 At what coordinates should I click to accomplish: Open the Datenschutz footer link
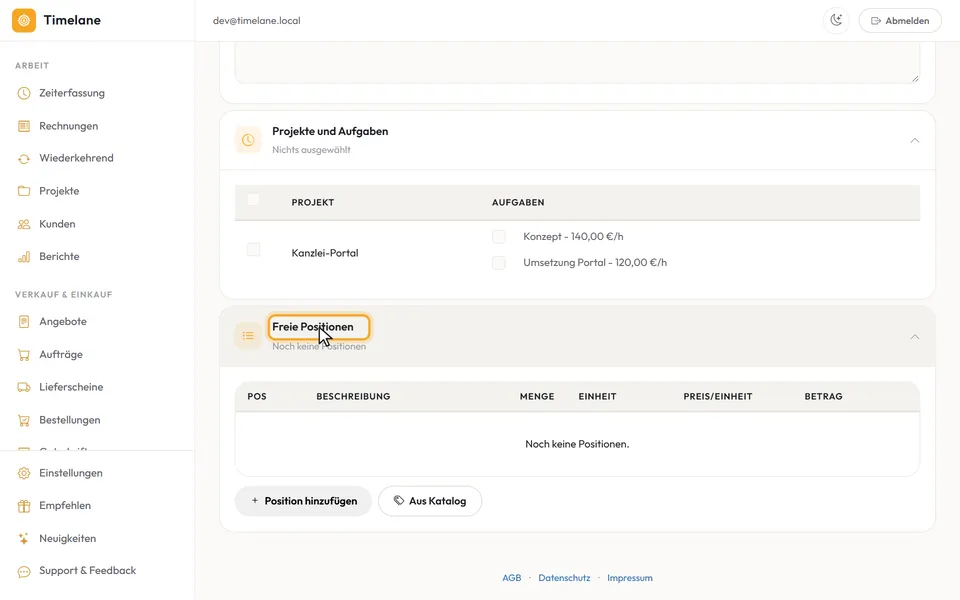[564, 578]
